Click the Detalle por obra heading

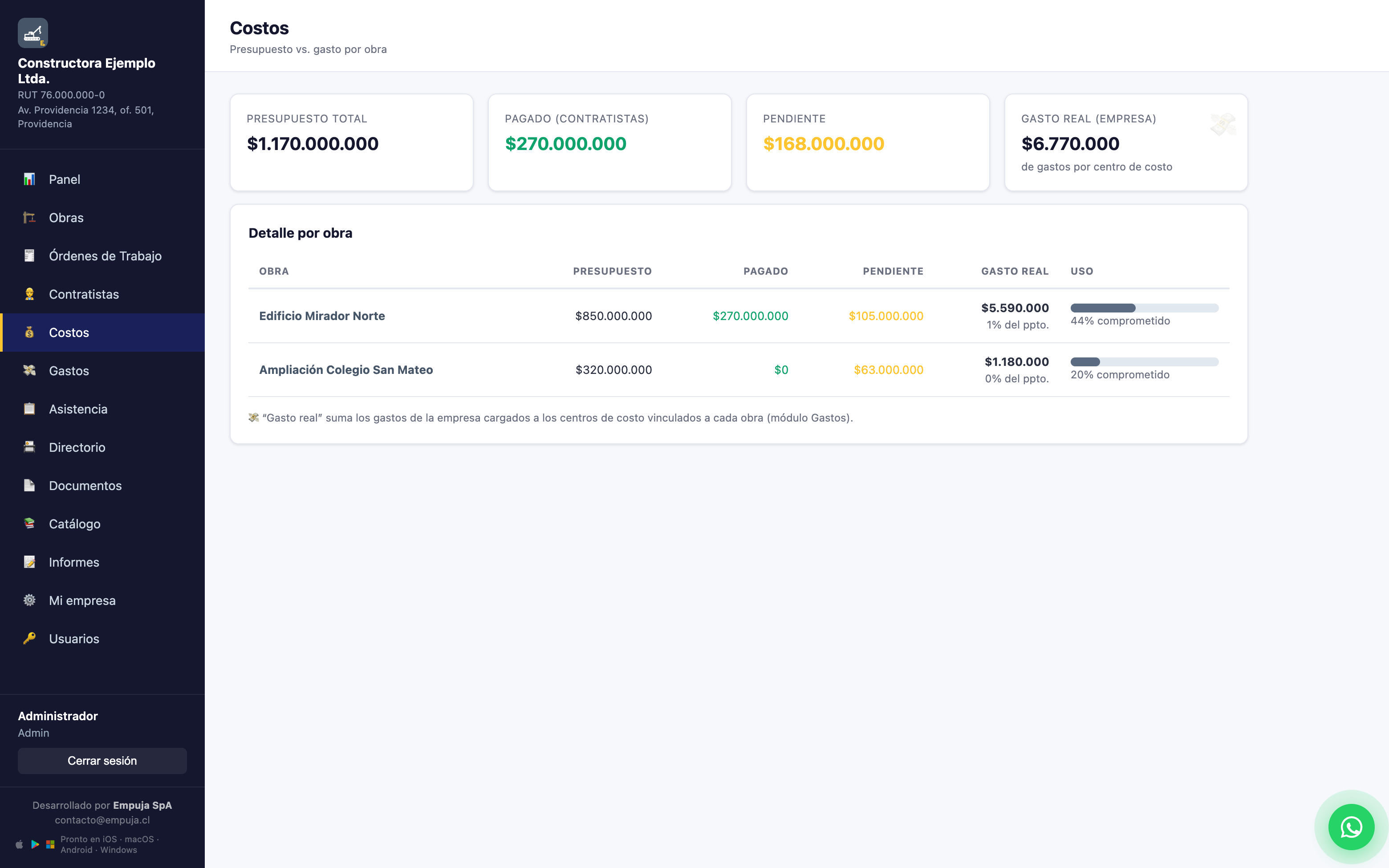300,233
